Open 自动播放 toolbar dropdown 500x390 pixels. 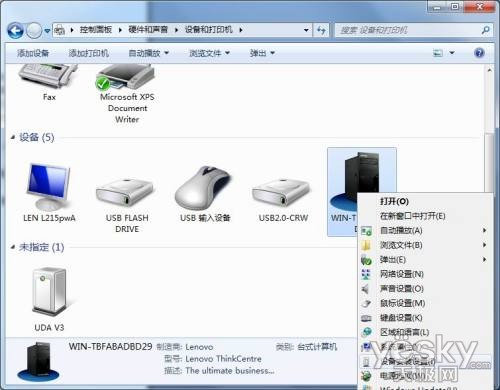[149, 53]
